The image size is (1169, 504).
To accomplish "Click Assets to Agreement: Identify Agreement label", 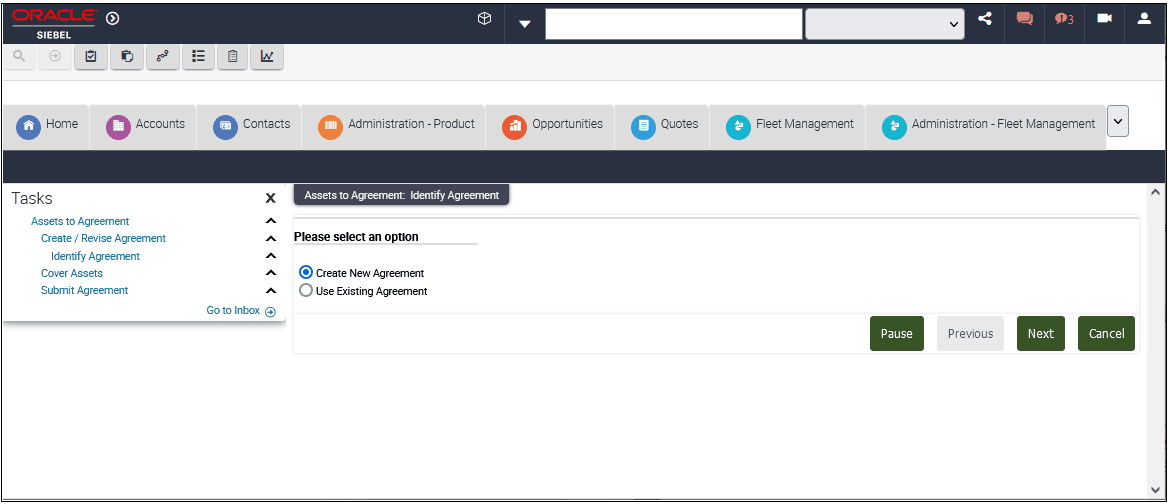I will (x=401, y=195).
